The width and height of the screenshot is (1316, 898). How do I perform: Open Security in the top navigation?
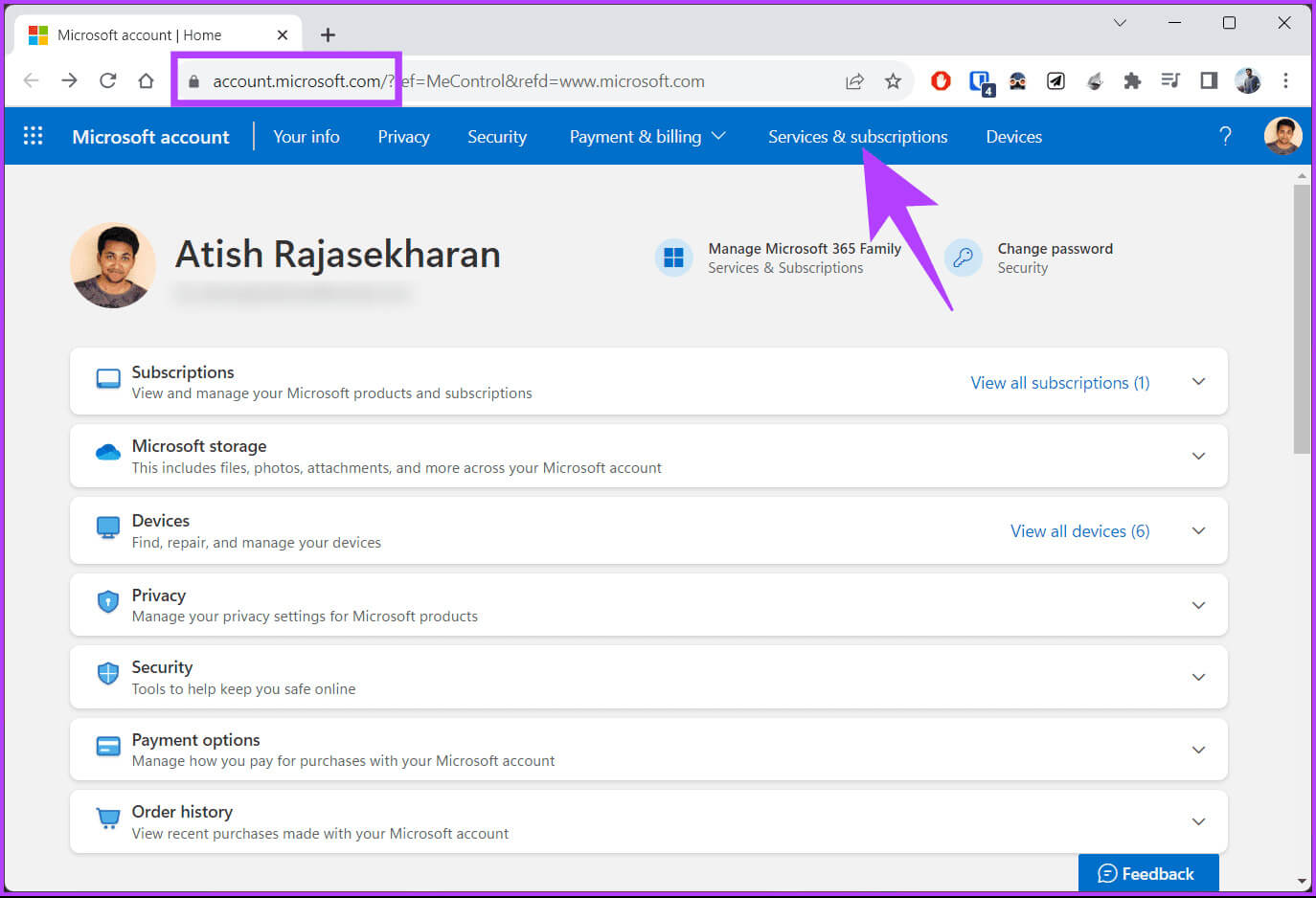497,136
